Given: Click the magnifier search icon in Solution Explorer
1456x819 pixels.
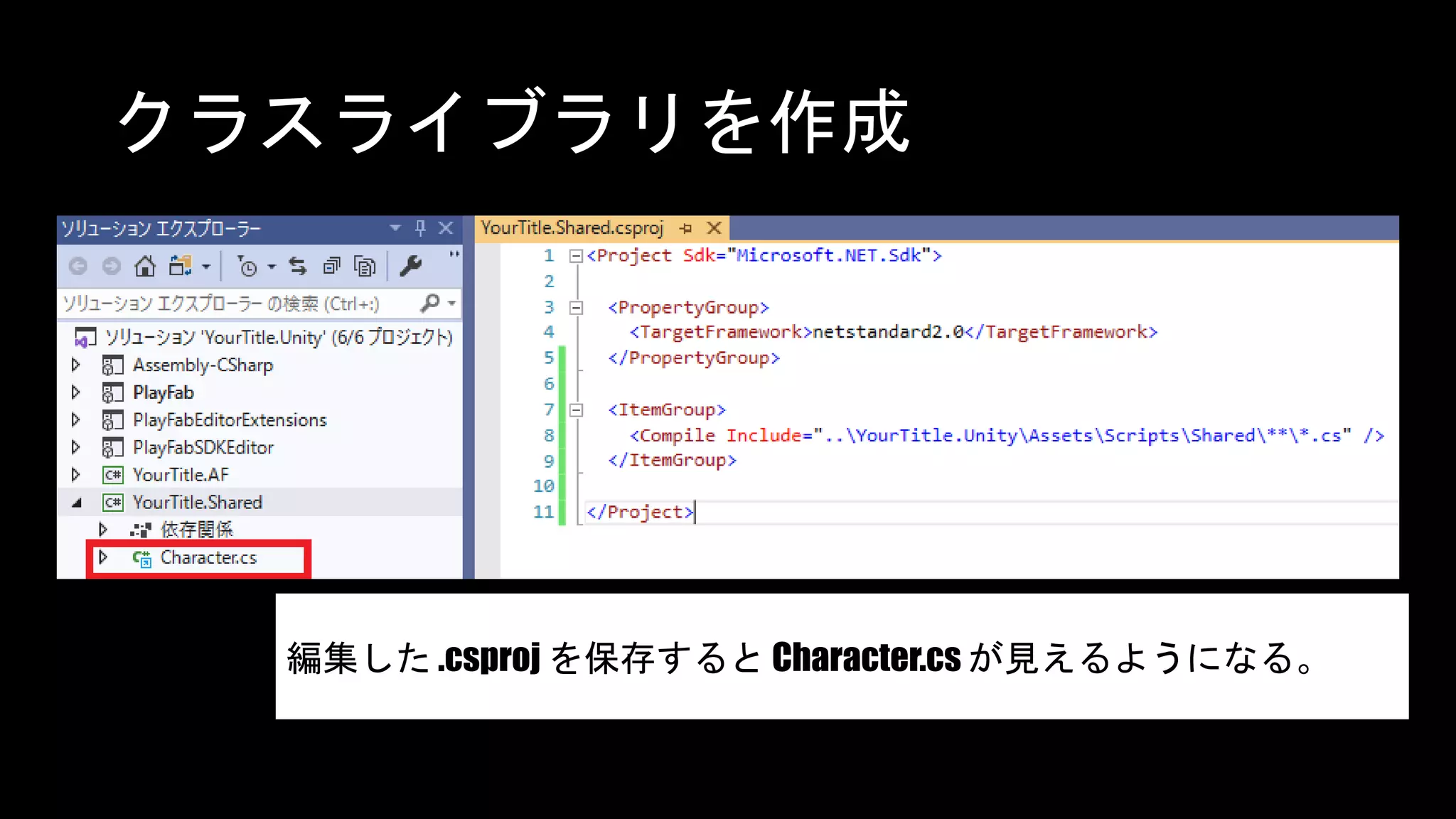Looking at the screenshot, I should (430, 303).
